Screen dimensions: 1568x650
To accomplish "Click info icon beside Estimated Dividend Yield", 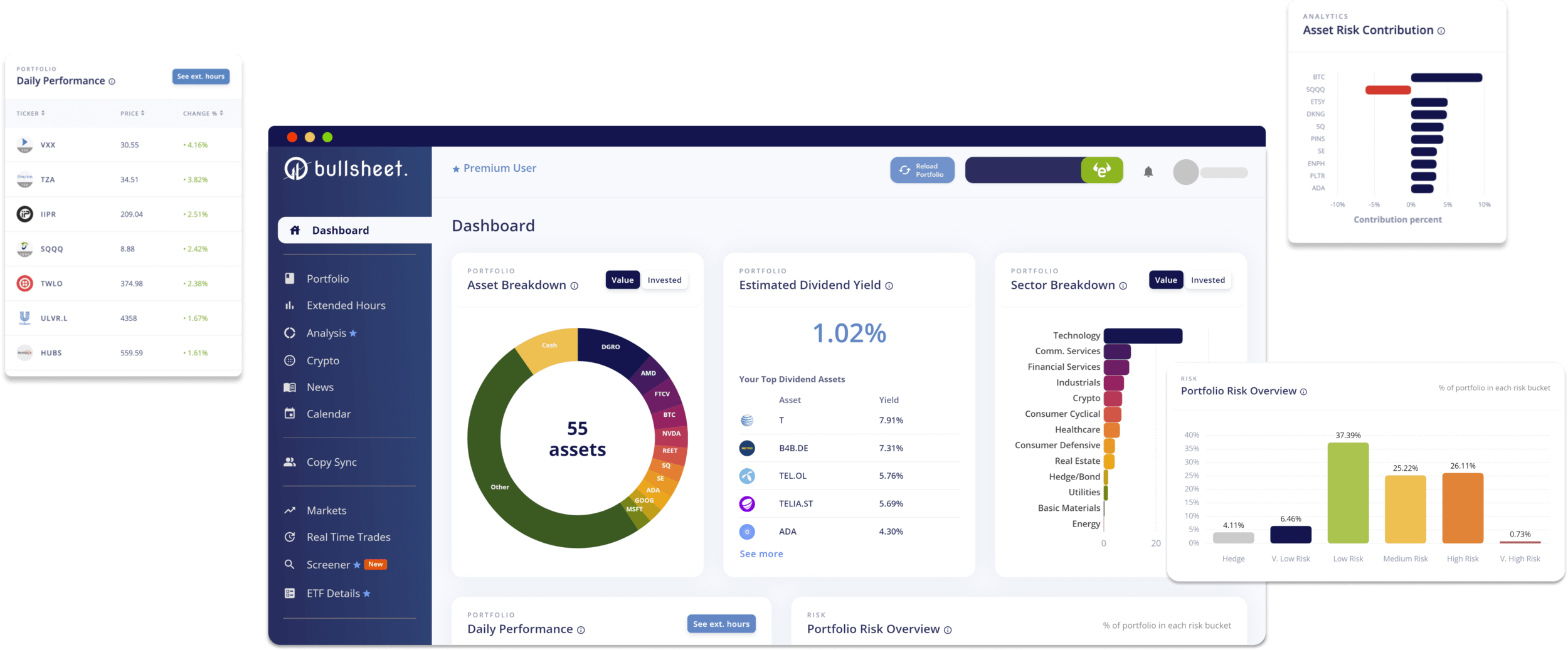I will pyautogui.click(x=889, y=286).
